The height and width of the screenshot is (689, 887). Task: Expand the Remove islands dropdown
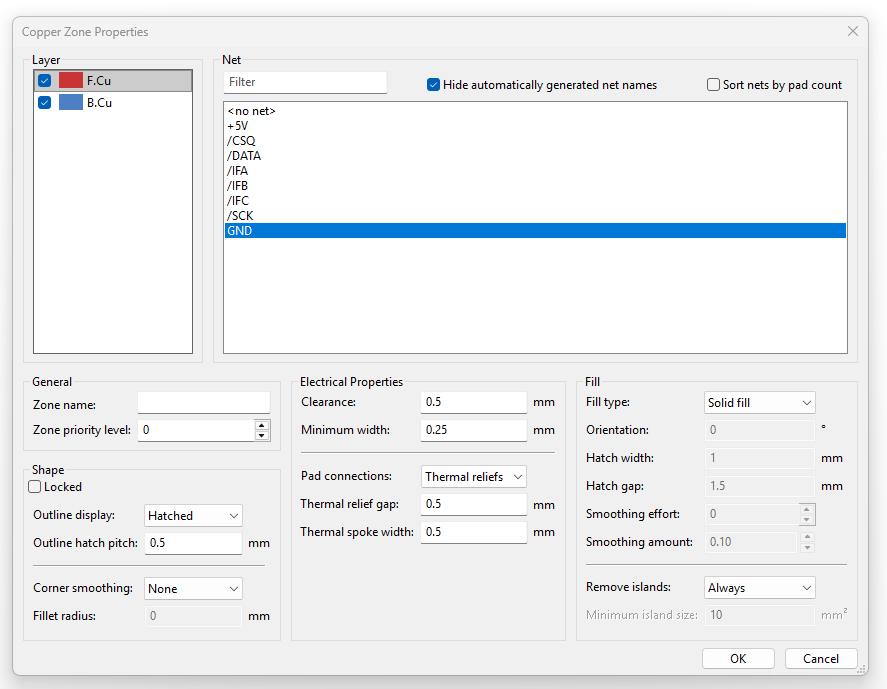(760, 588)
